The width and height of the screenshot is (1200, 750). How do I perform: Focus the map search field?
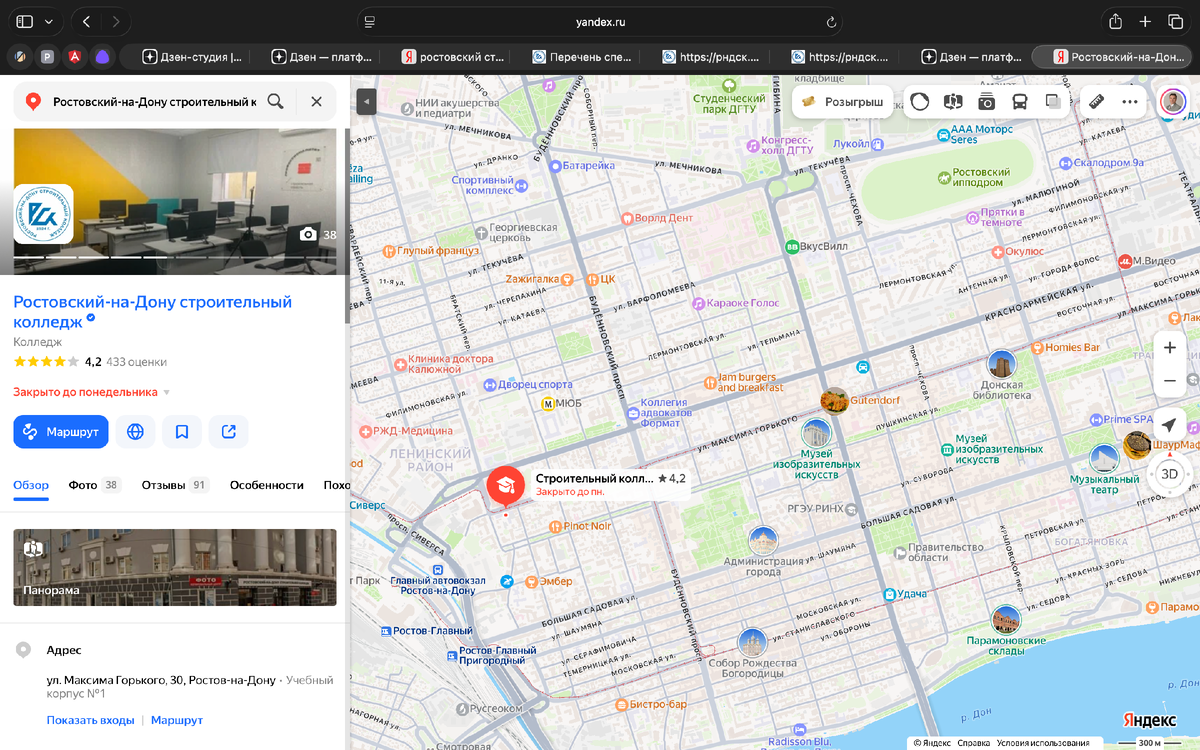[154, 101]
